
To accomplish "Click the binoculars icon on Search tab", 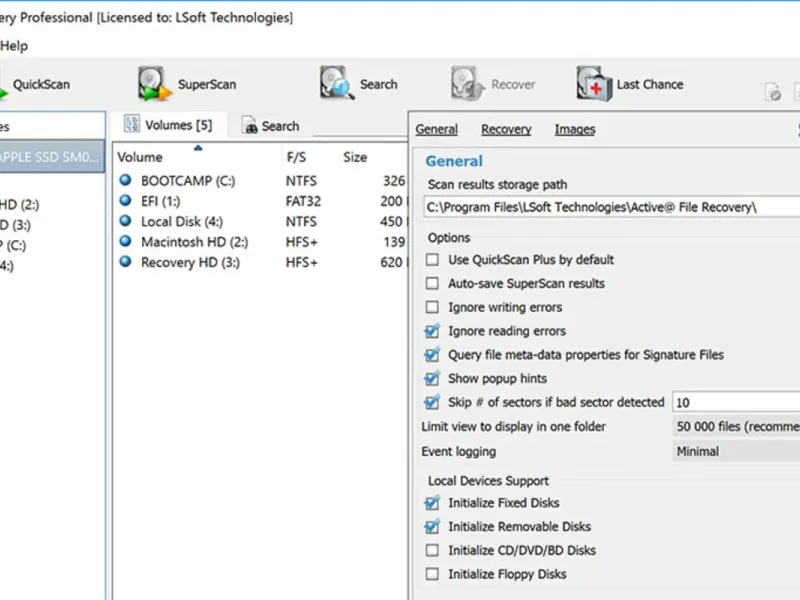I will click(249, 126).
